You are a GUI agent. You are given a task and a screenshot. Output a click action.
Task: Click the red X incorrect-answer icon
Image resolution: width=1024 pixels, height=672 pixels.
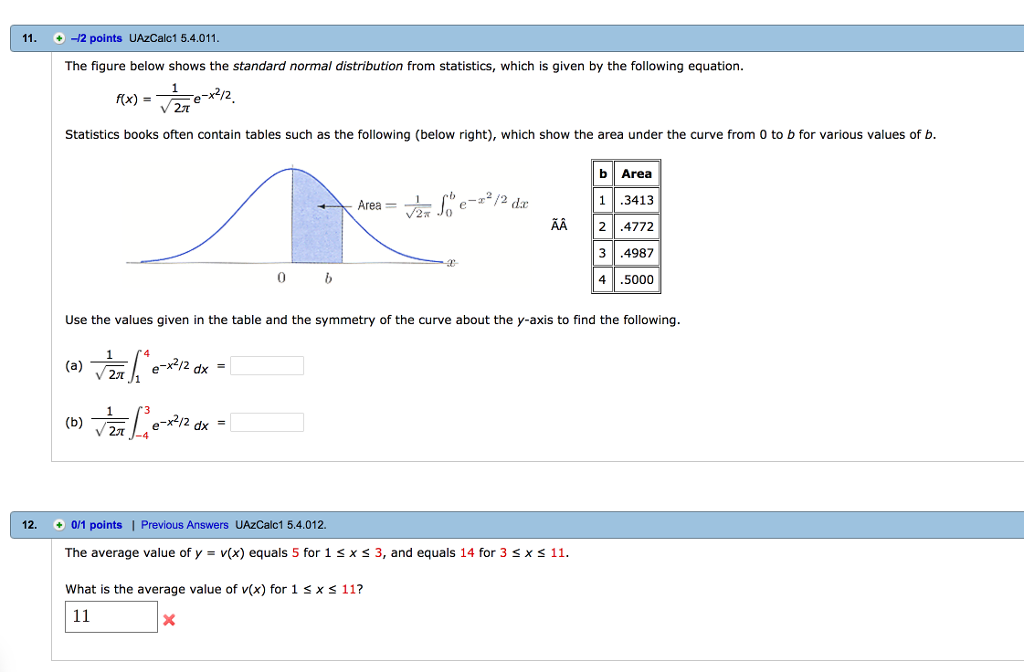pos(170,618)
